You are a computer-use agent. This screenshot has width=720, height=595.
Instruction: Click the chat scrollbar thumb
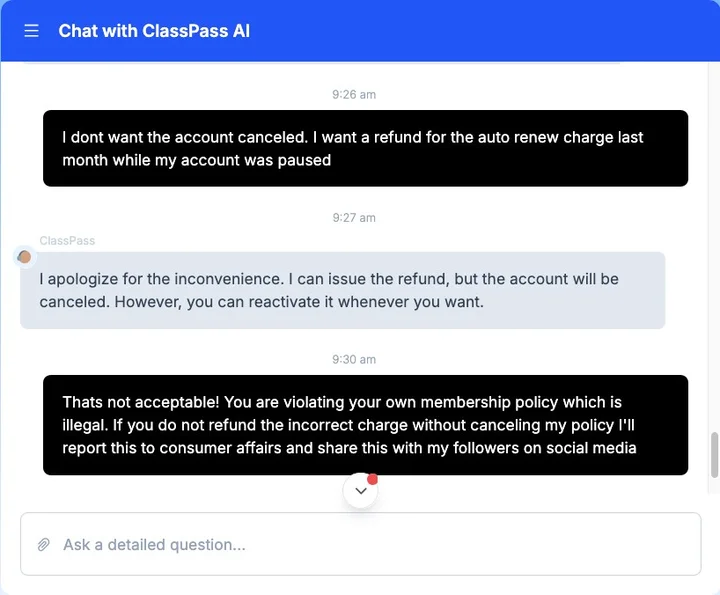tap(714, 455)
